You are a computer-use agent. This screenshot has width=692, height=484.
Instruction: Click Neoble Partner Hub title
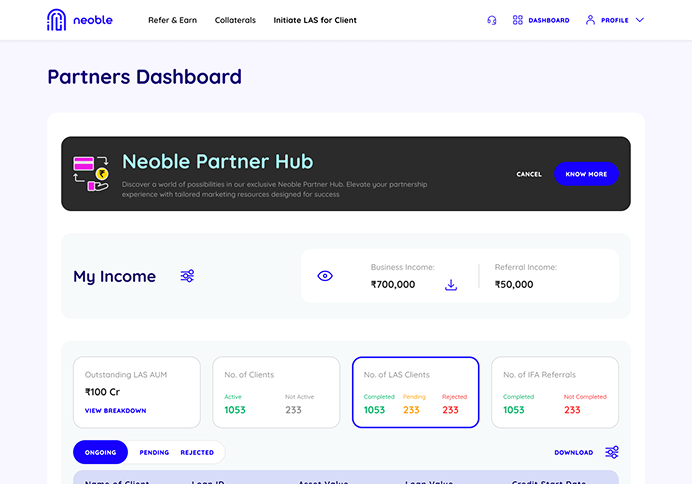click(218, 161)
